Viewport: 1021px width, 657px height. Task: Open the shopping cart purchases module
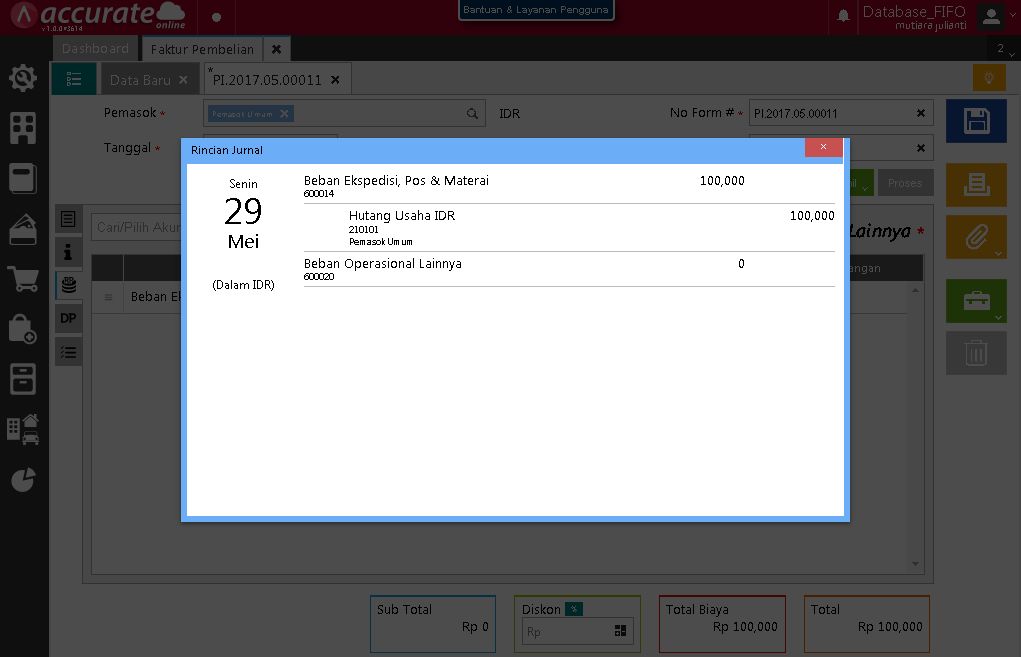(x=22, y=283)
